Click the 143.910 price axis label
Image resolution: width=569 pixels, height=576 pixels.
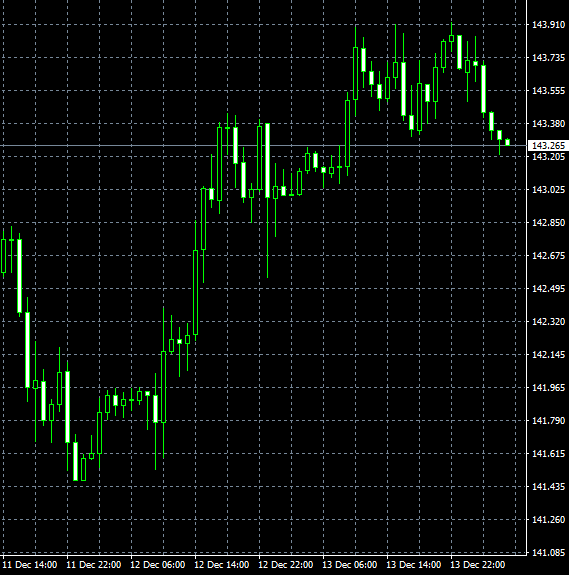pyautogui.click(x=548, y=25)
